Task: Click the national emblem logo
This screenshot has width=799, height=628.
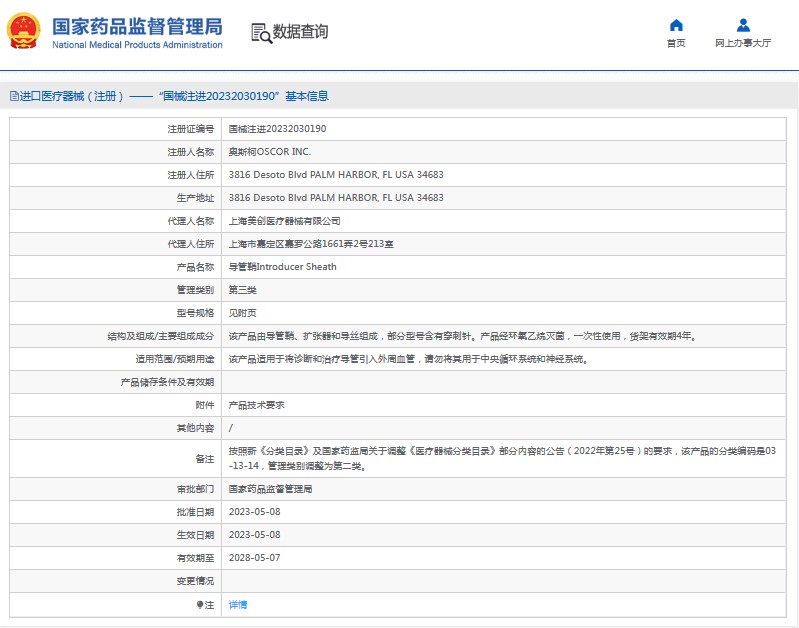Action: click(x=23, y=31)
